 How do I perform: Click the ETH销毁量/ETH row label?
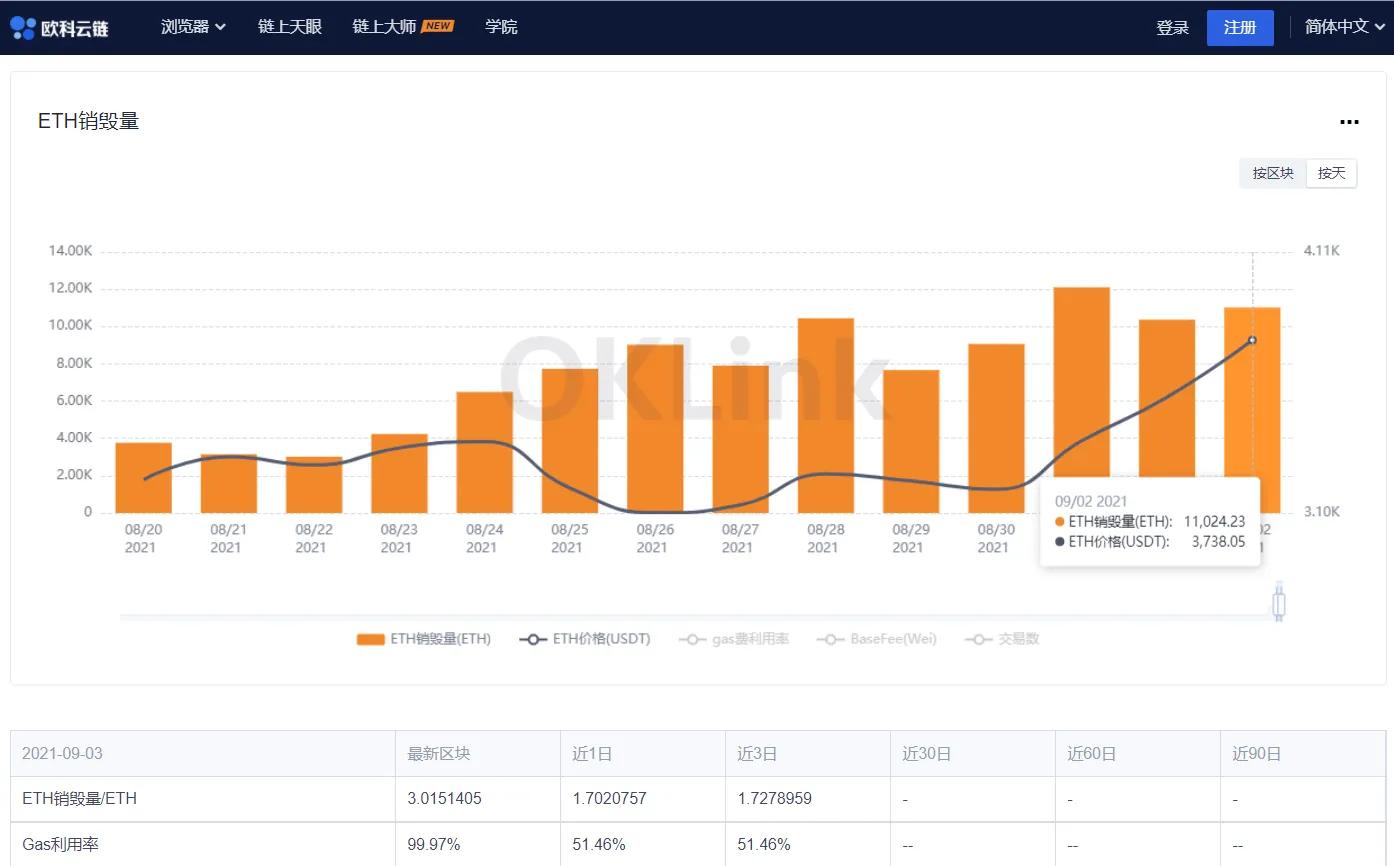(80, 799)
